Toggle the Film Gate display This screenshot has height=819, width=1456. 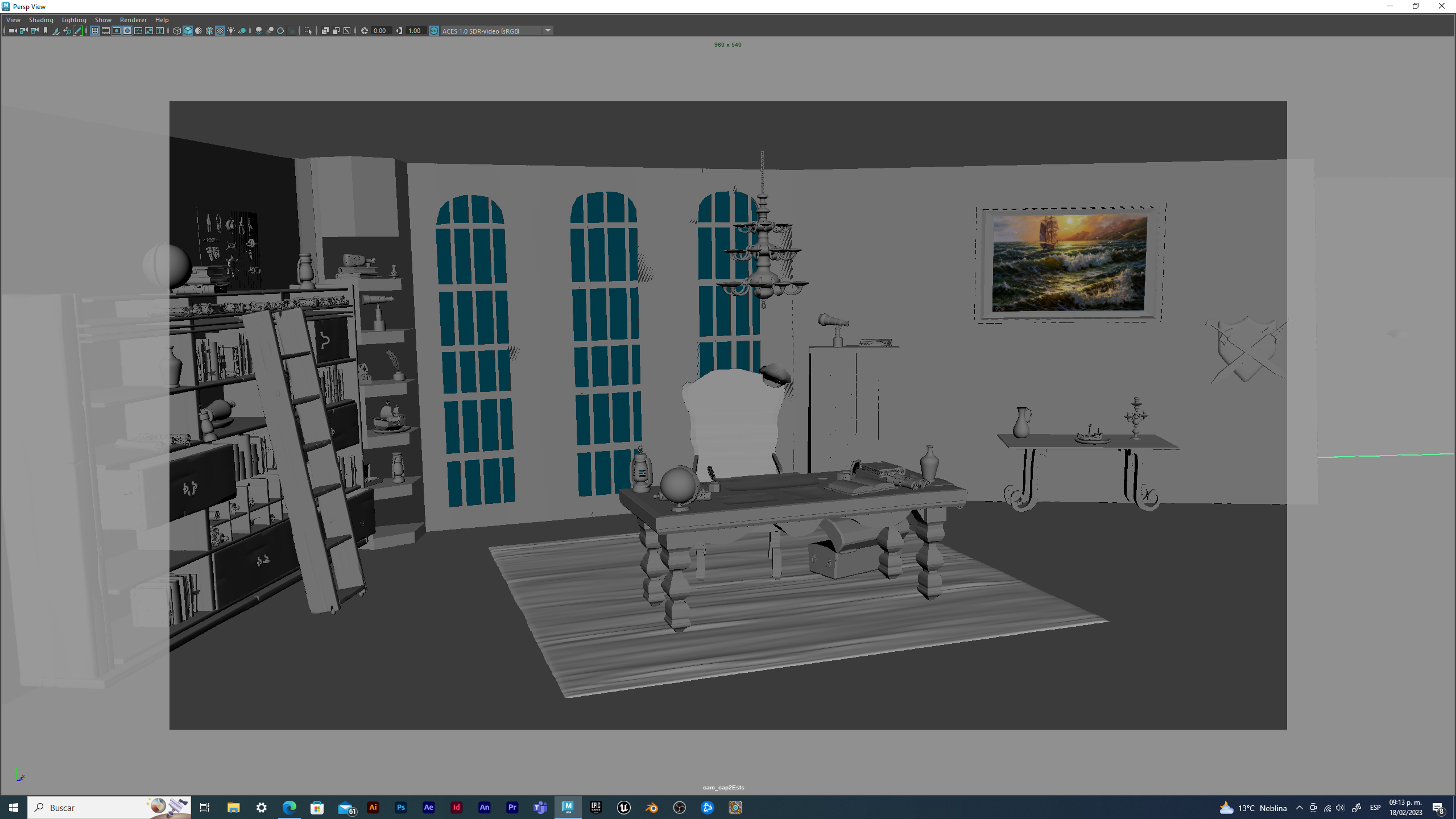click(x=106, y=31)
